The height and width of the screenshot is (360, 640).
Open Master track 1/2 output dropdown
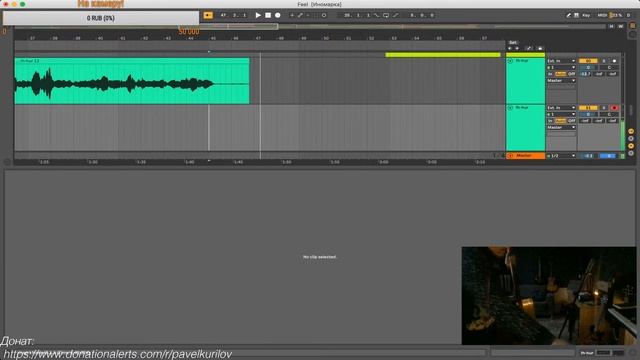[561, 156]
